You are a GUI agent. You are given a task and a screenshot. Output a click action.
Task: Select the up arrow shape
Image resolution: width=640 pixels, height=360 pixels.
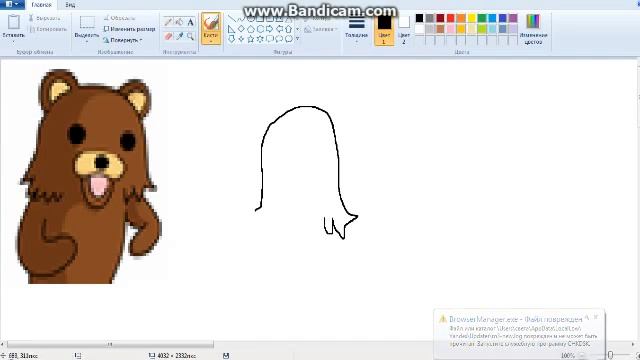pos(289,29)
